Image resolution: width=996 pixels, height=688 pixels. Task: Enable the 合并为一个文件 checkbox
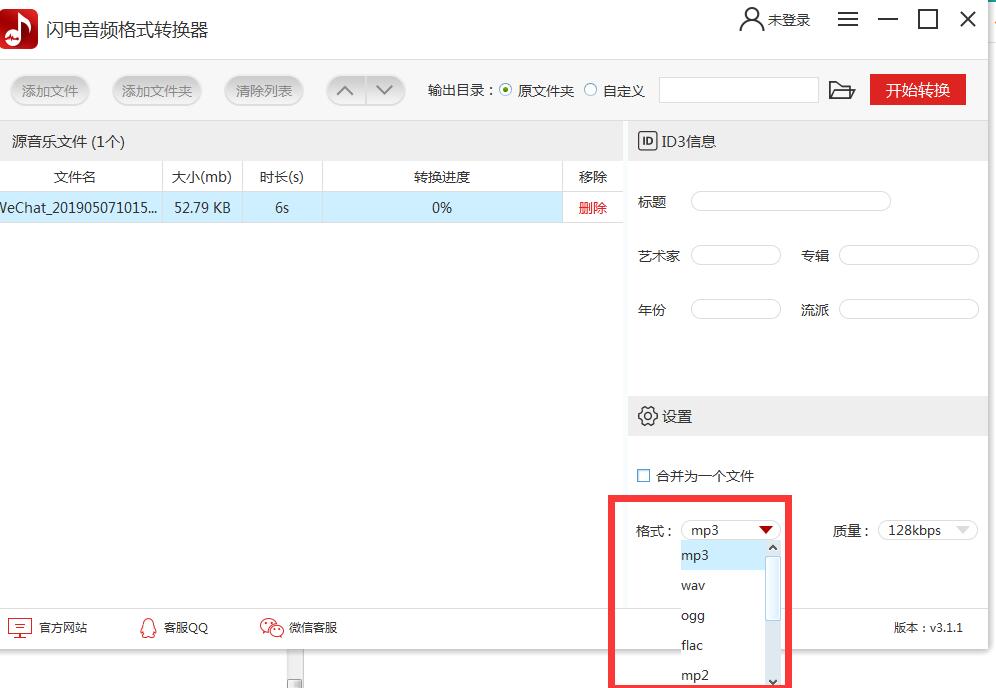pyautogui.click(x=643, y=476)
